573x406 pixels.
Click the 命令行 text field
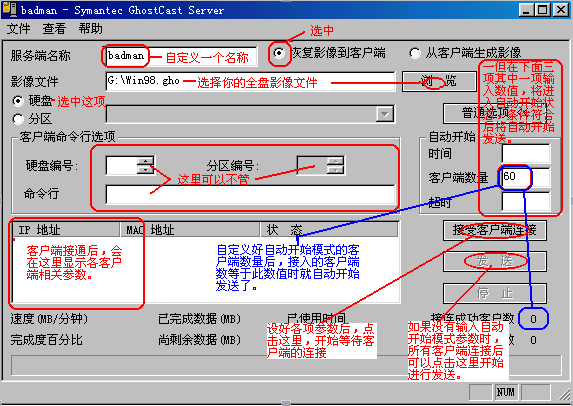pos(250,194)
